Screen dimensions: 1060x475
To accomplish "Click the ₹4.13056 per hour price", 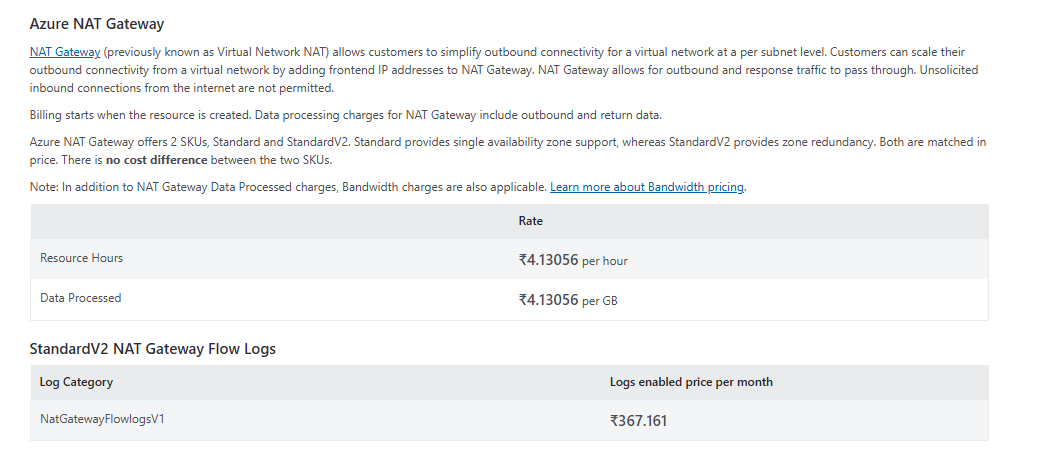I will 572,260.
